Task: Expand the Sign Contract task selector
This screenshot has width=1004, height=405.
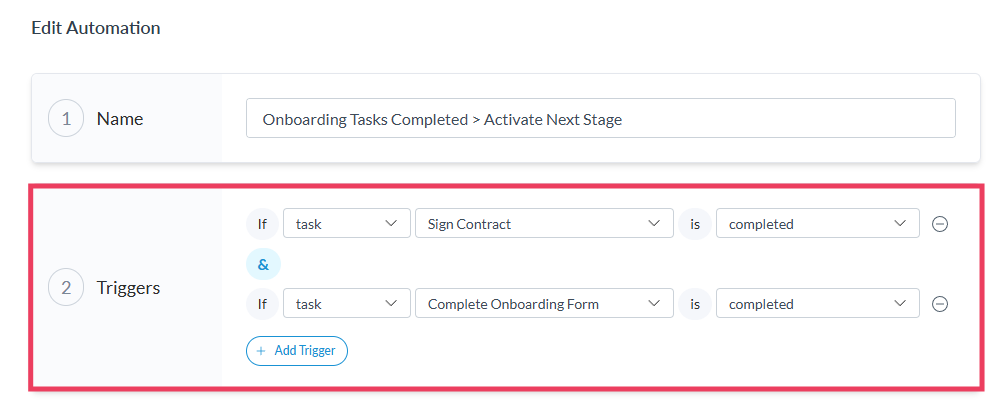Action: point(543,224)
